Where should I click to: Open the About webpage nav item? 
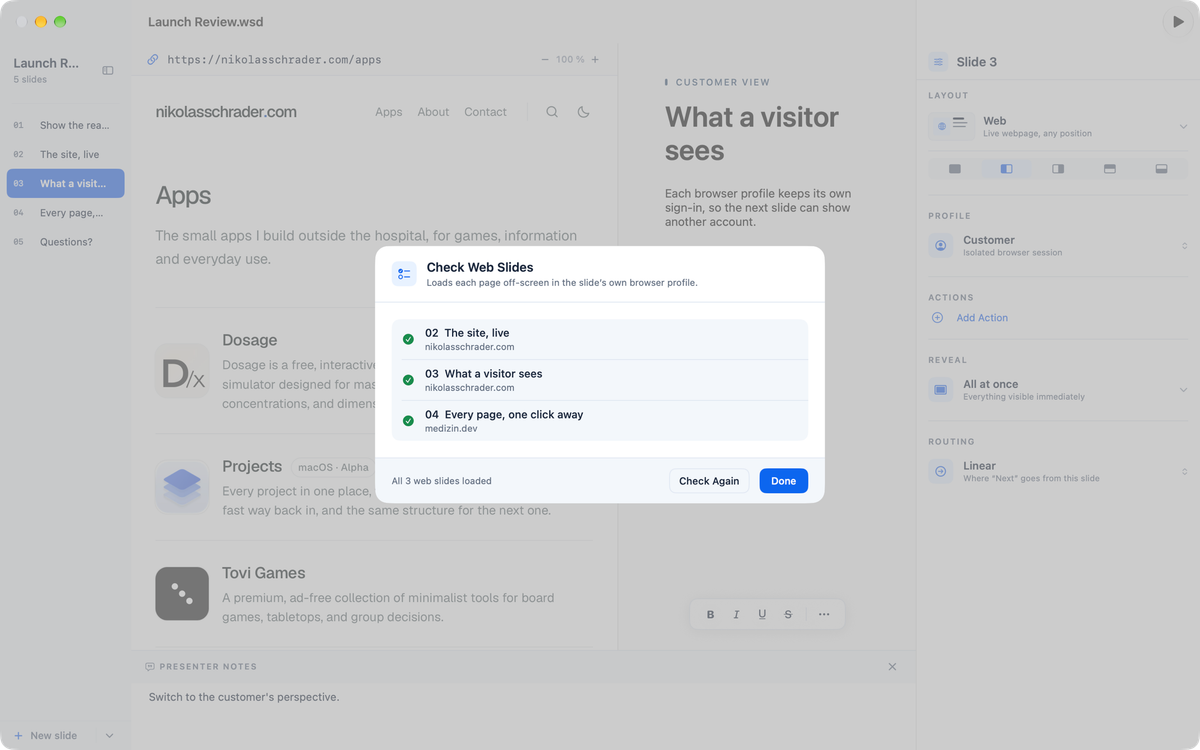pos(433,112)
